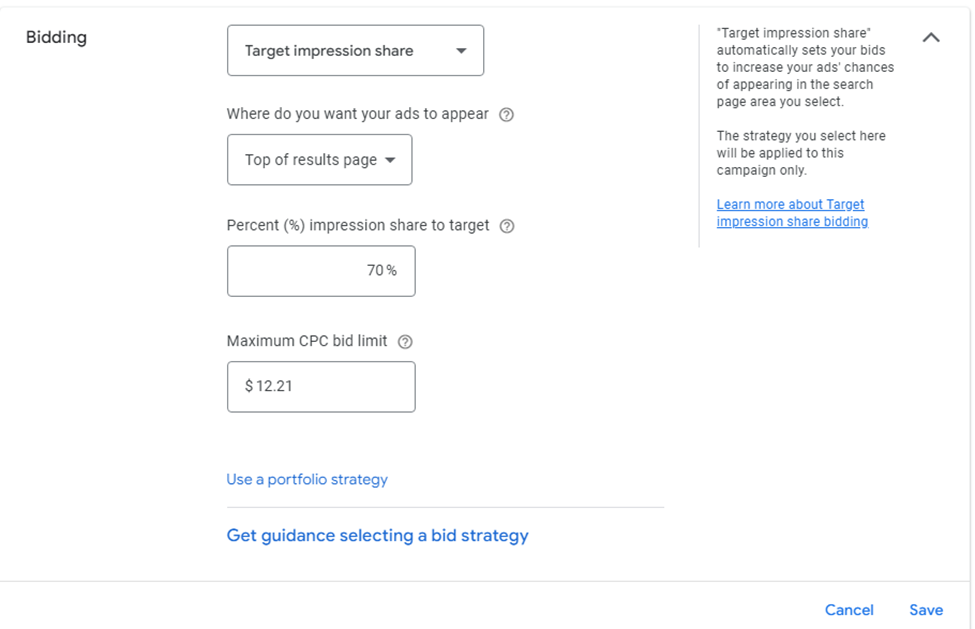This screenshot has height=629, width=975.
Task: Click the Maximum CPC bid limit field showing $12.21
Action: (320, 387)
